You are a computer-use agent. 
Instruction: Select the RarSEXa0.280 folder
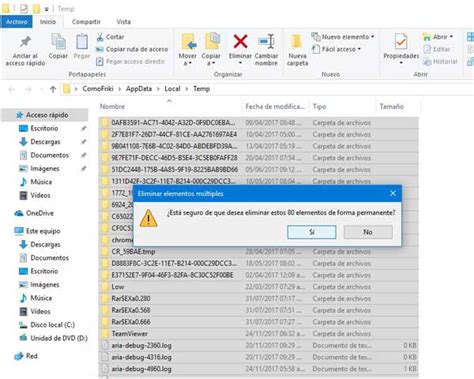pyautogui.click(x=259, y=298)
